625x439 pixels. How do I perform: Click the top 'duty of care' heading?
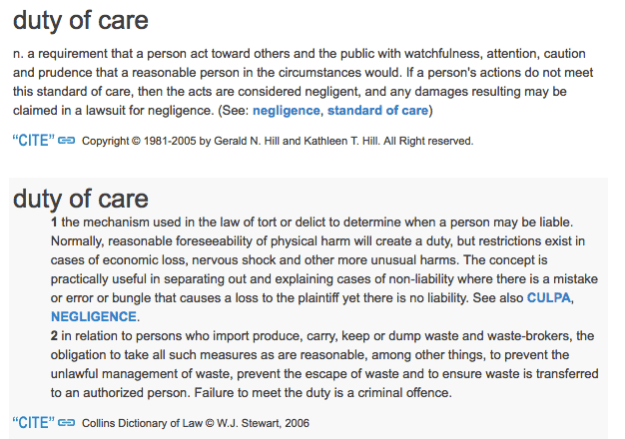82,19
